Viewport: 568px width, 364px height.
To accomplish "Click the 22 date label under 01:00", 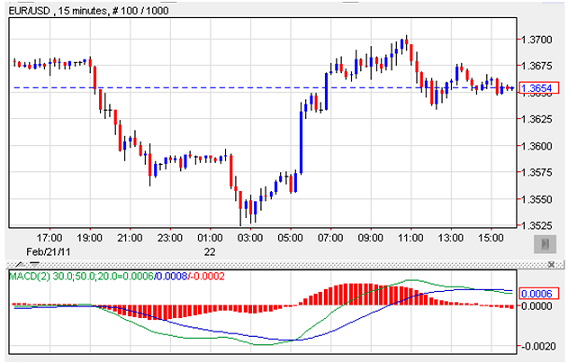I will pos(210,252).
